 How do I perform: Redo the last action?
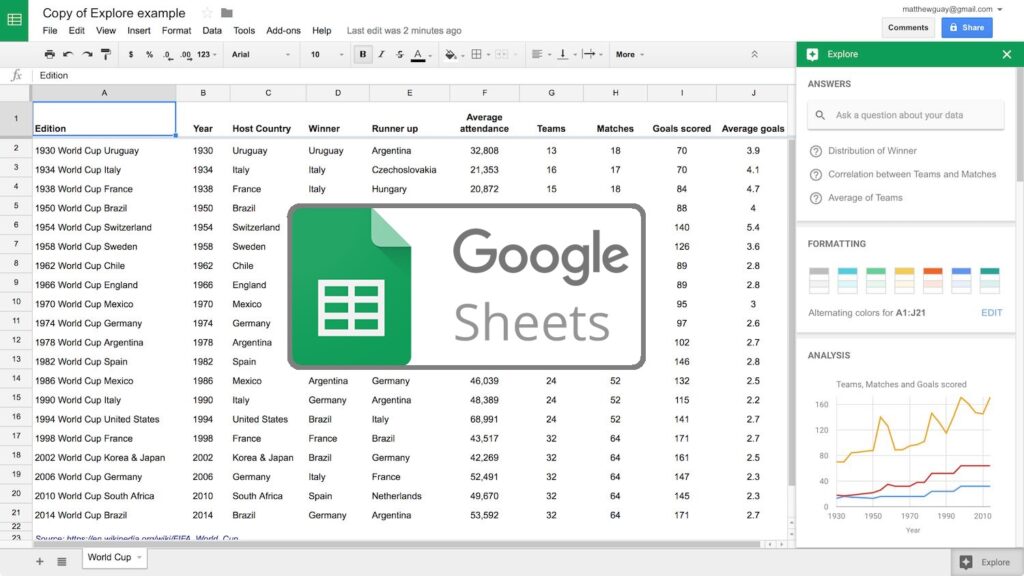86,54
